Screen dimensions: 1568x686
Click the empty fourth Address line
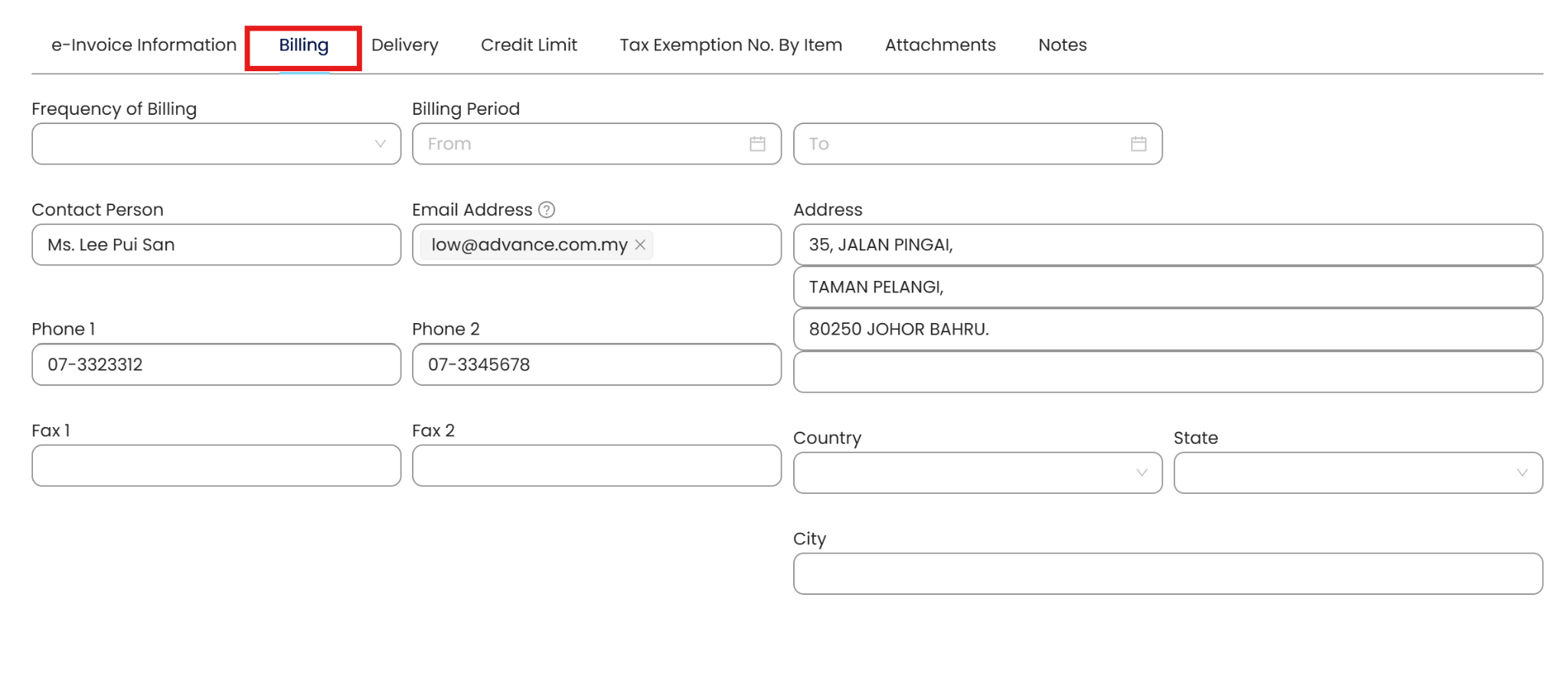pos(1168,372)
